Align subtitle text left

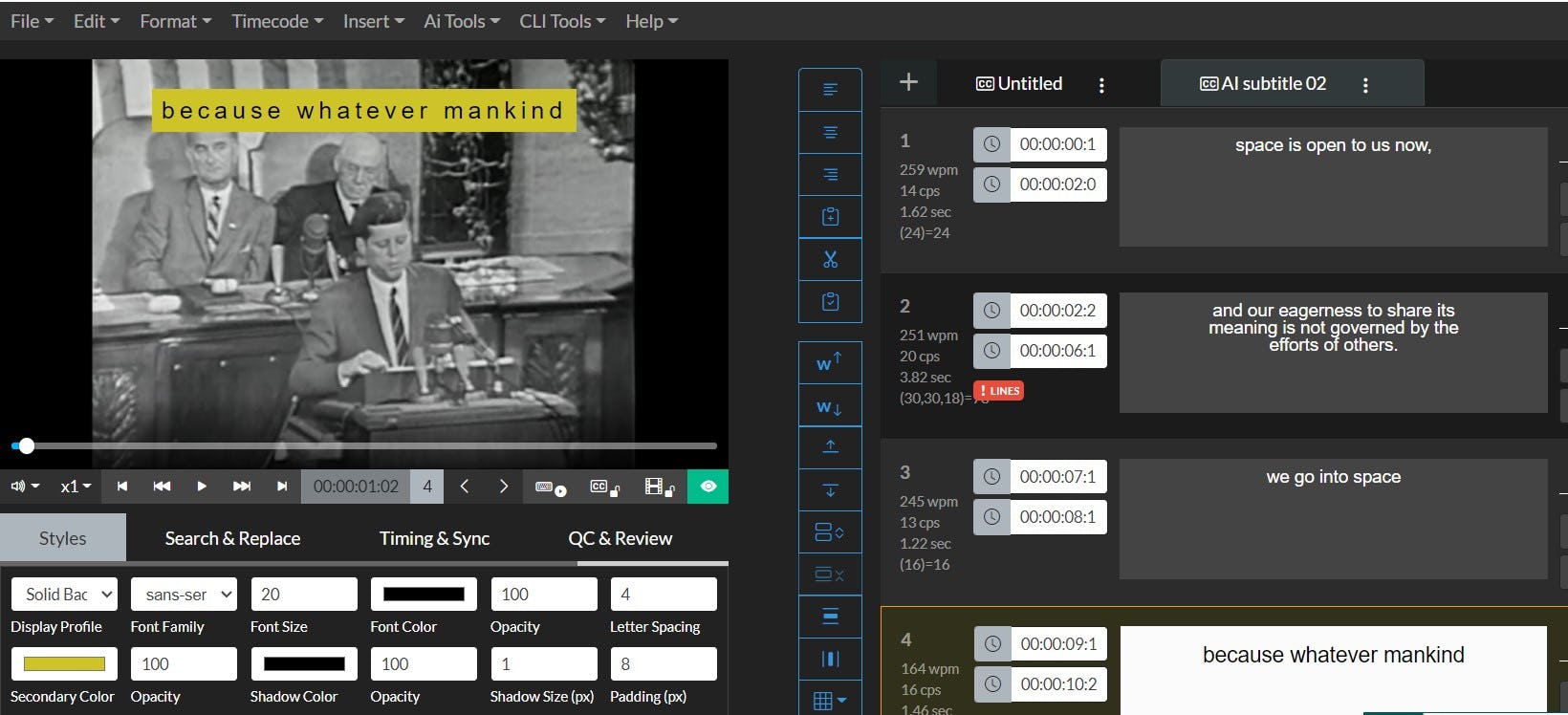point(830,90)
